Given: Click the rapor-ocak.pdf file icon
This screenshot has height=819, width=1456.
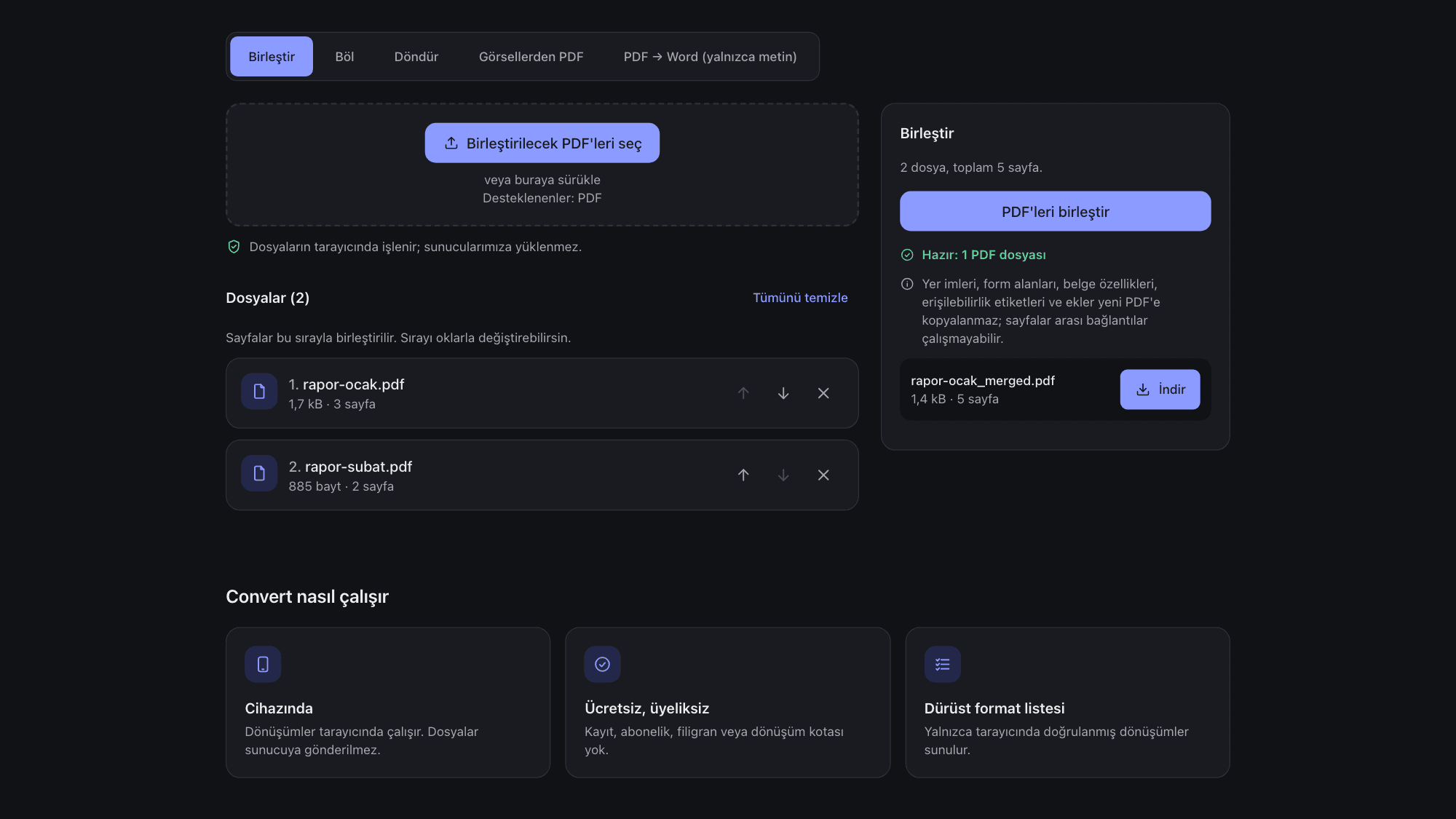Looking at the screenshot, I should [x=259, y=392].
